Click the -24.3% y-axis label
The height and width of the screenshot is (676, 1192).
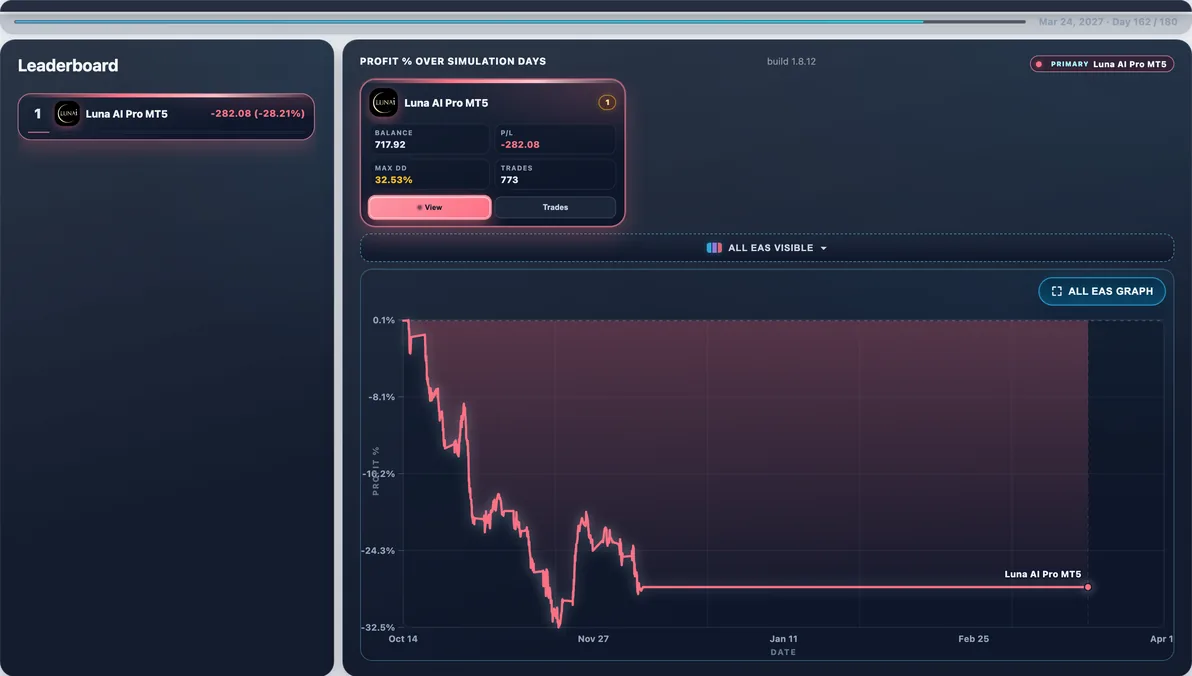[x=379, y=551]
